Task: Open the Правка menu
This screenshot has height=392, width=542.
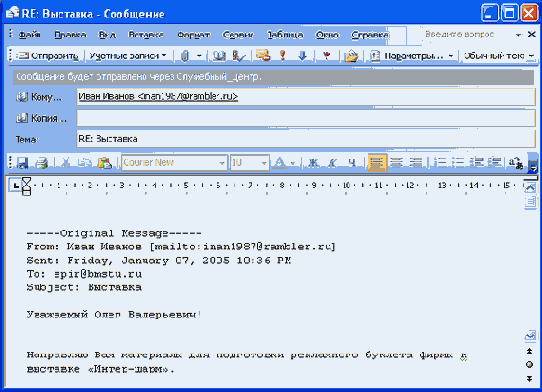Action: [70, 35]
